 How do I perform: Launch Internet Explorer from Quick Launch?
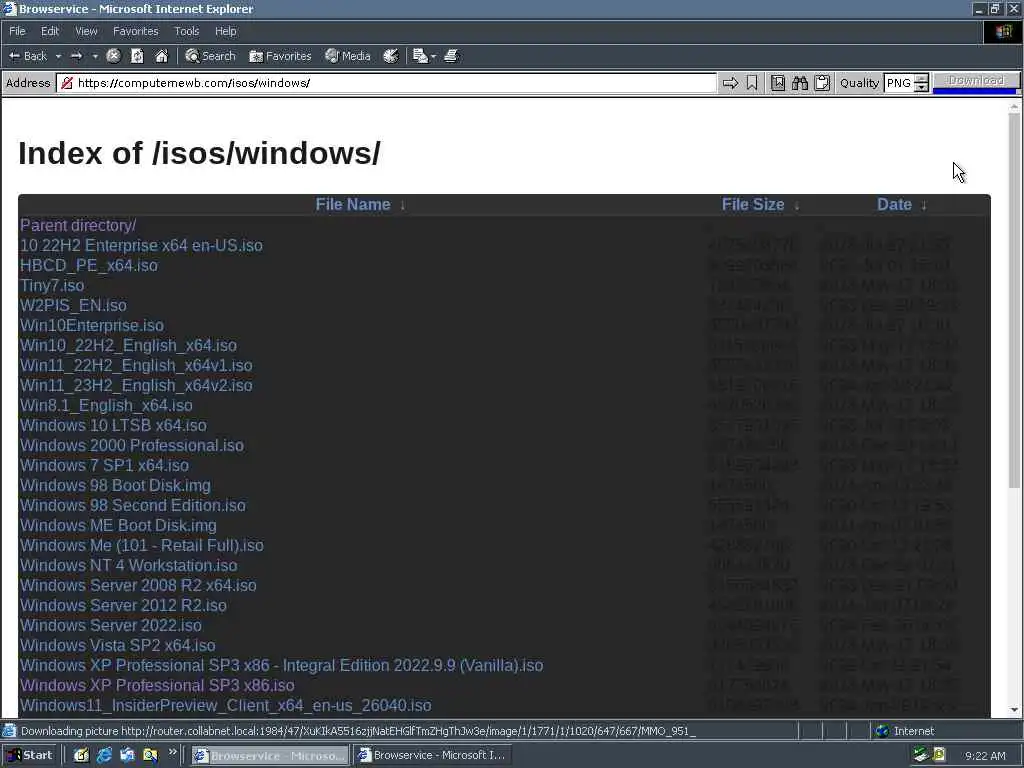click(104, 755)
